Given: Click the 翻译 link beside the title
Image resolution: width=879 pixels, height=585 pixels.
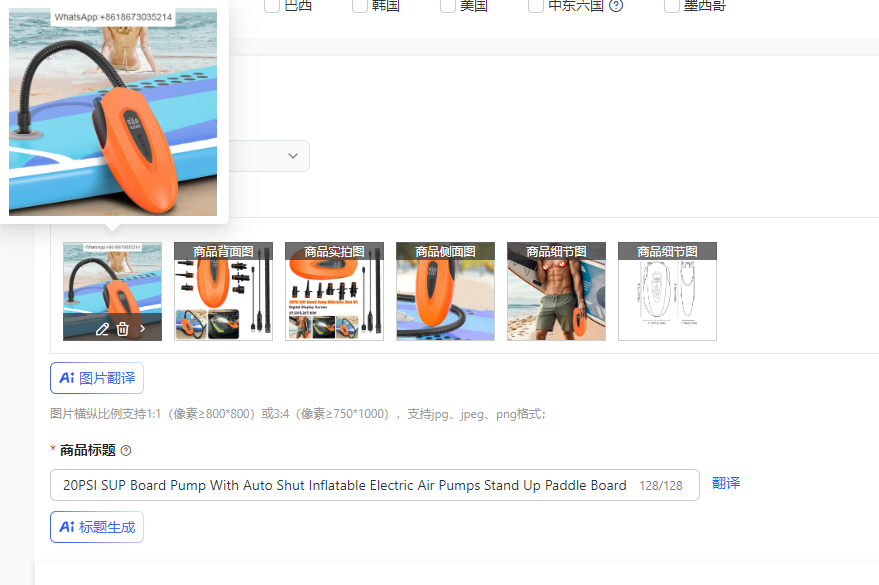Looking at the screenshot, I should point(726,483).
